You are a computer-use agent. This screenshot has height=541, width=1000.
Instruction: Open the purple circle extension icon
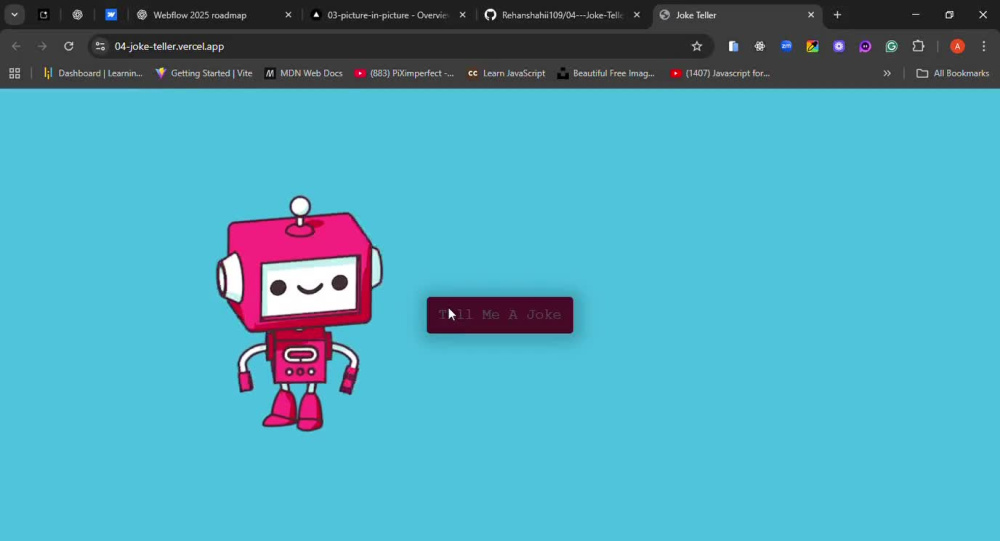pos(839,46)
